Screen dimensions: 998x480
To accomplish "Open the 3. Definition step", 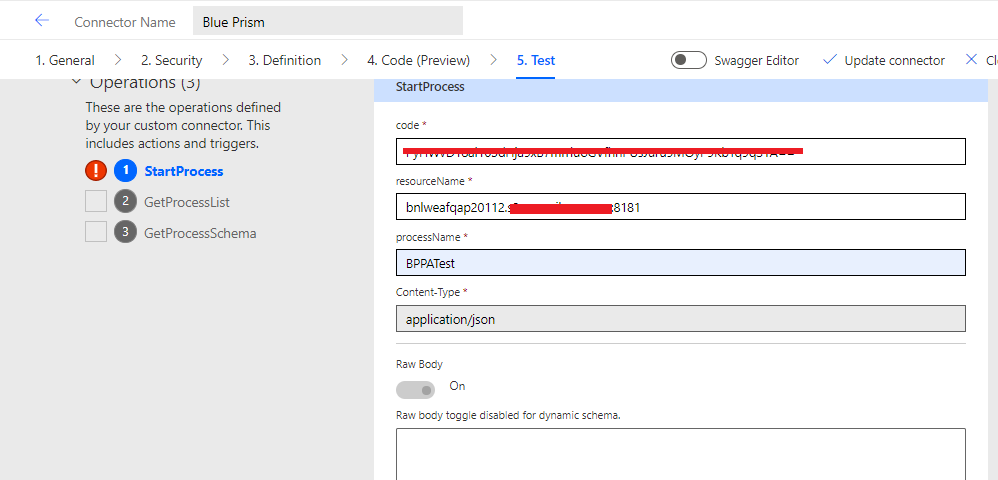I will [285, 60].
